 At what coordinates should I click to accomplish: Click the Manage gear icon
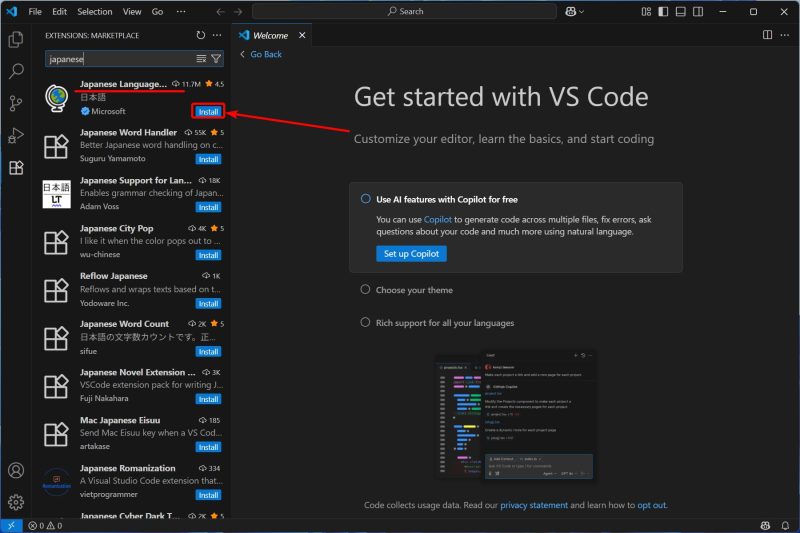16,502
